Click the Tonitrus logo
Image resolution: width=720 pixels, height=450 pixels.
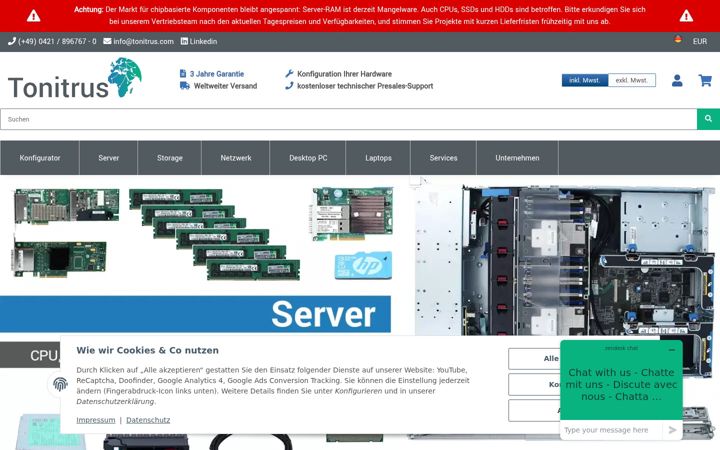[x=75, y=78]
